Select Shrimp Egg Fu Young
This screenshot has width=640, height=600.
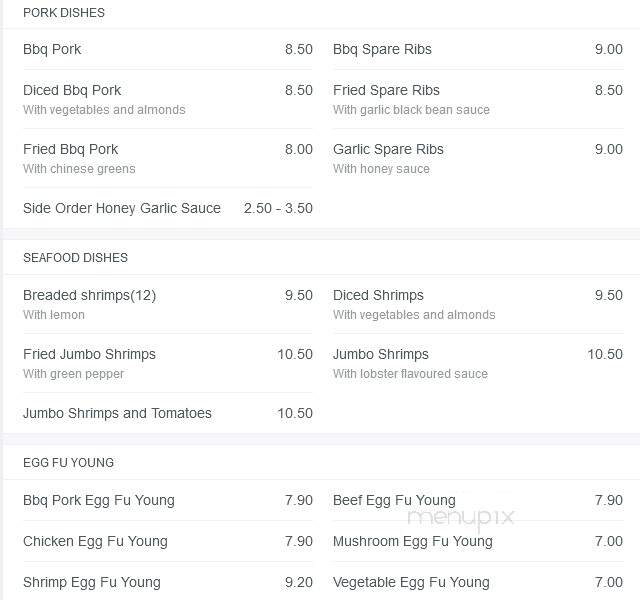(168, 582)
